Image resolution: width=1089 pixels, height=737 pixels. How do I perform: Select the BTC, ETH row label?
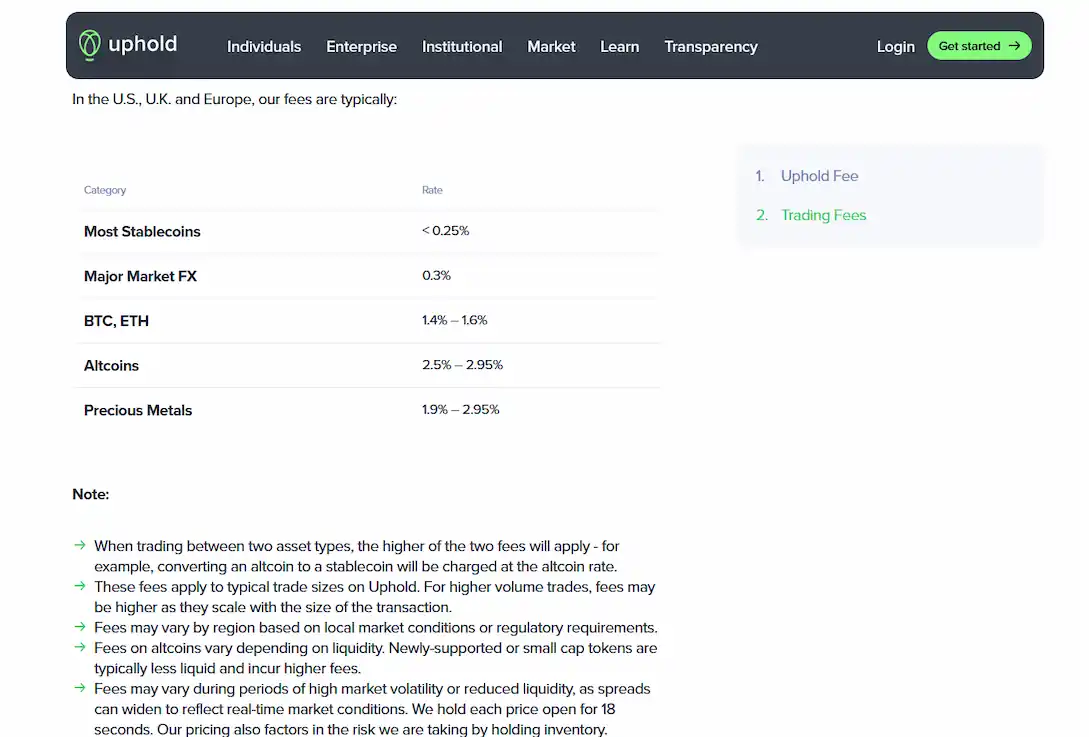tap(116, 321)
